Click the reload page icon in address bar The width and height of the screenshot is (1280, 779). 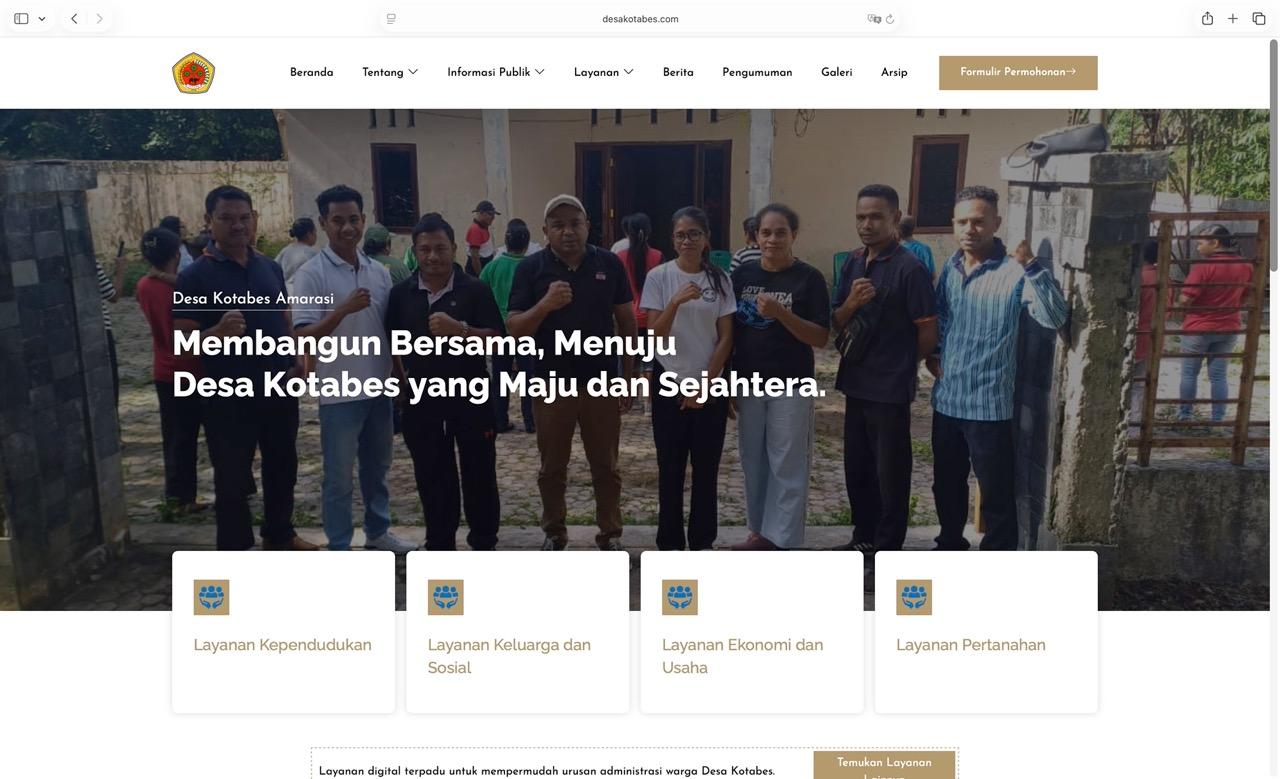[x=890, y=19]
